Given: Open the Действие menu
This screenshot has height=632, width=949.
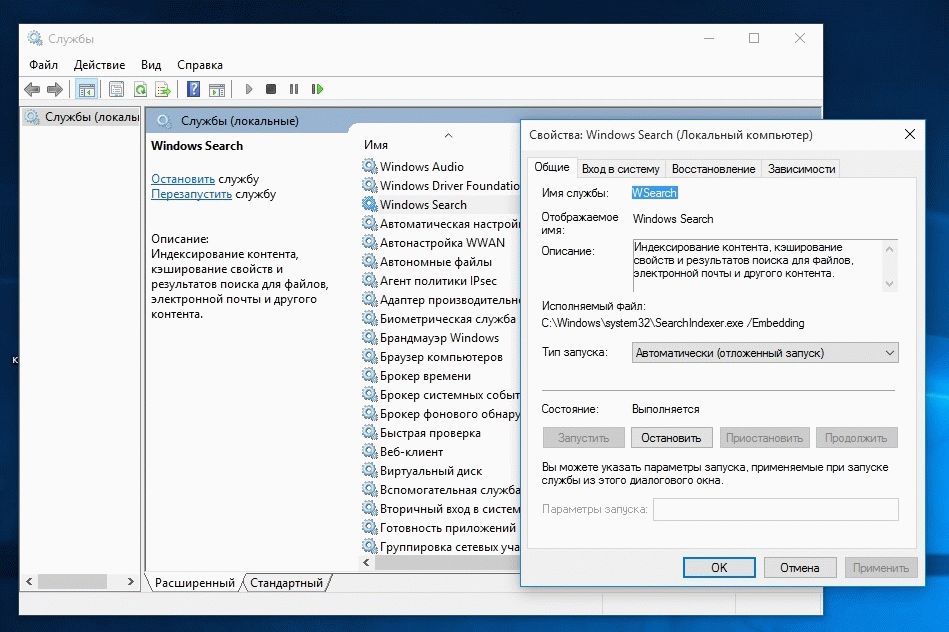Looking at the screenshot, I should coord(99,65).
